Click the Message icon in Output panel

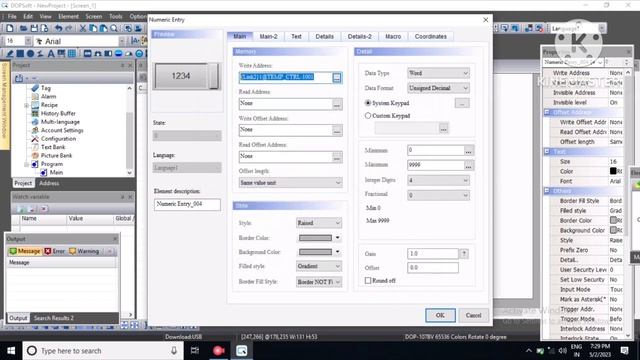point(13,251)
